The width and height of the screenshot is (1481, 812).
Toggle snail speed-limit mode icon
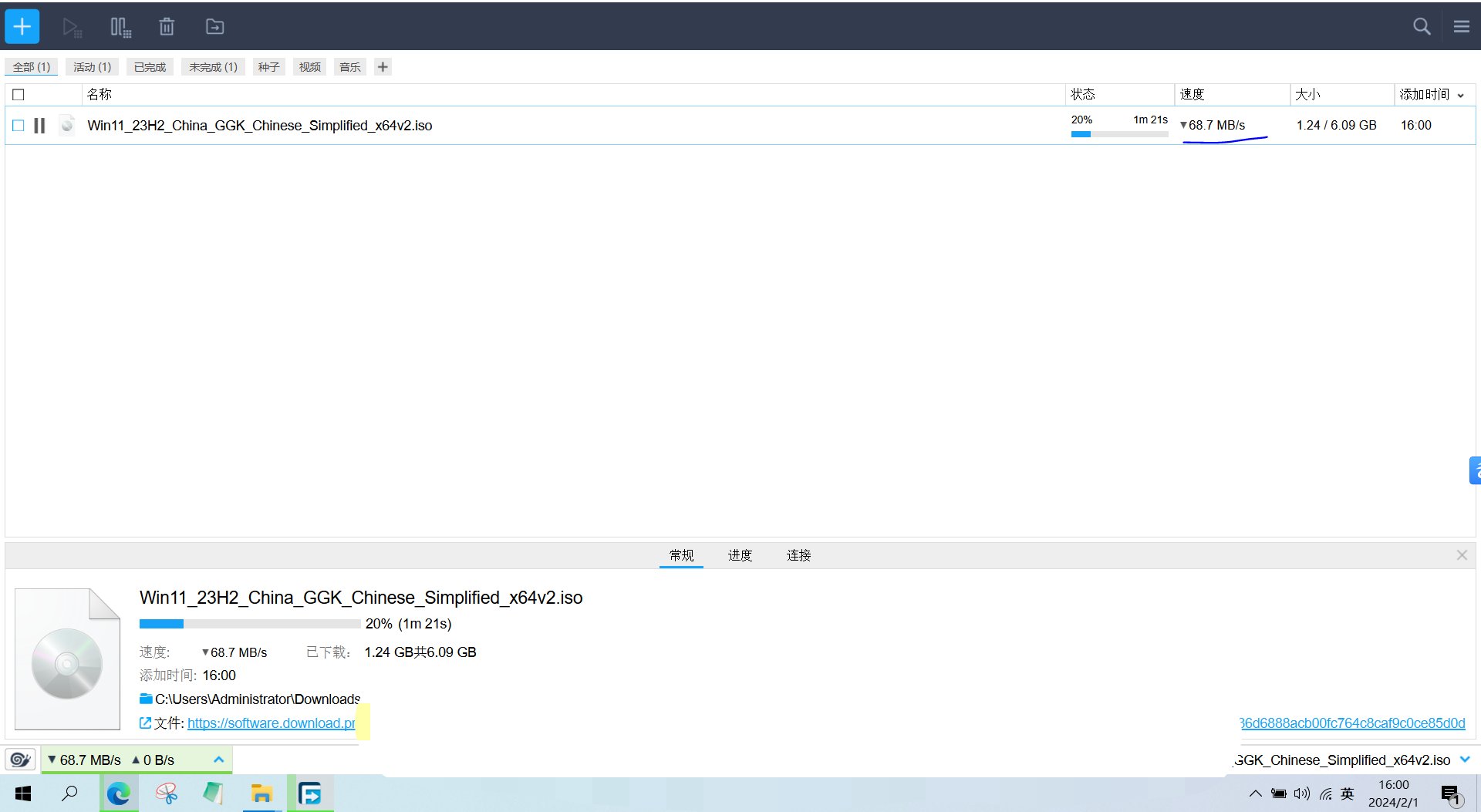20,760
